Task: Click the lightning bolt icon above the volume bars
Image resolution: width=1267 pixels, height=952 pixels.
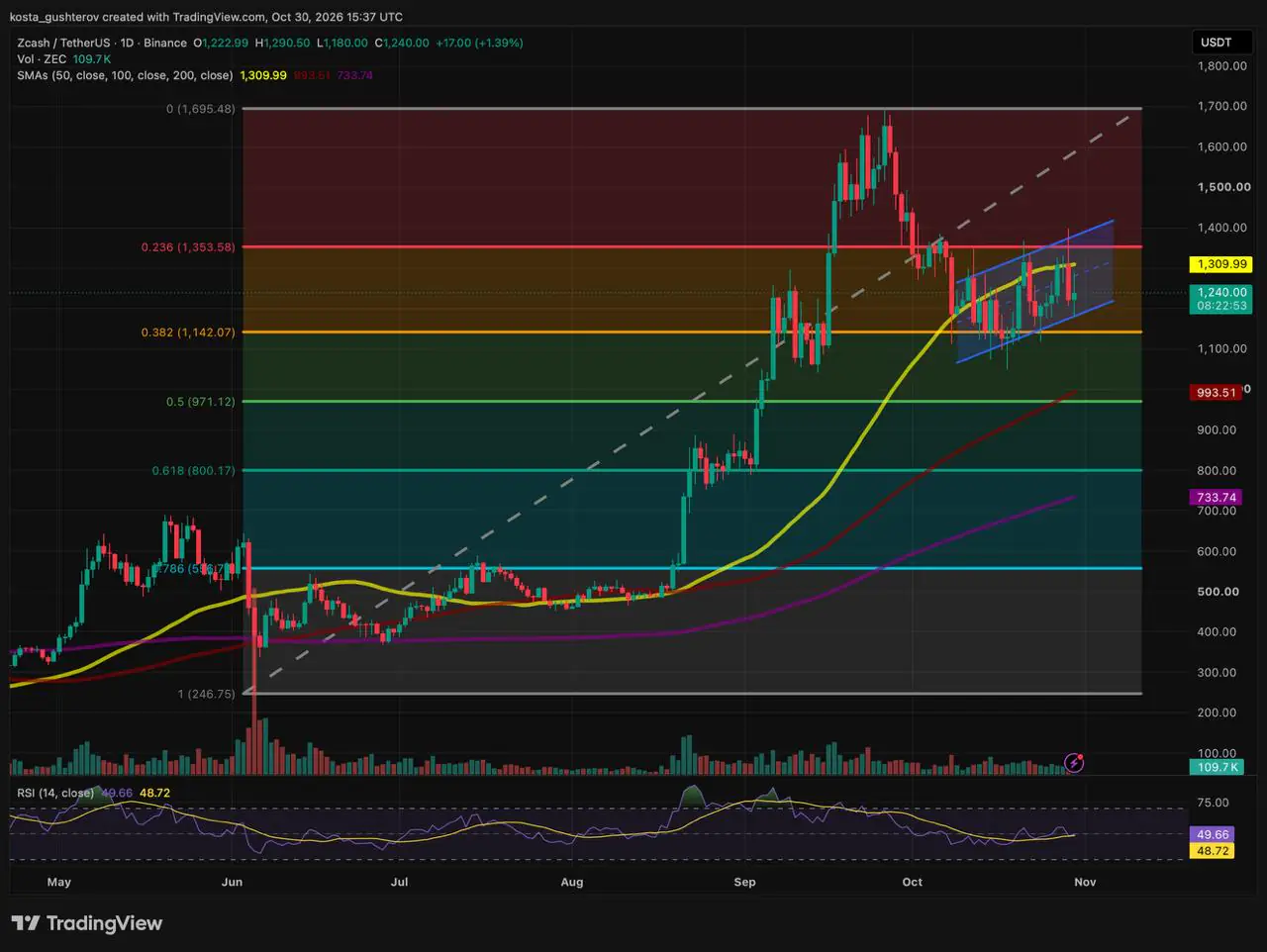Action: pos(1074,762)
